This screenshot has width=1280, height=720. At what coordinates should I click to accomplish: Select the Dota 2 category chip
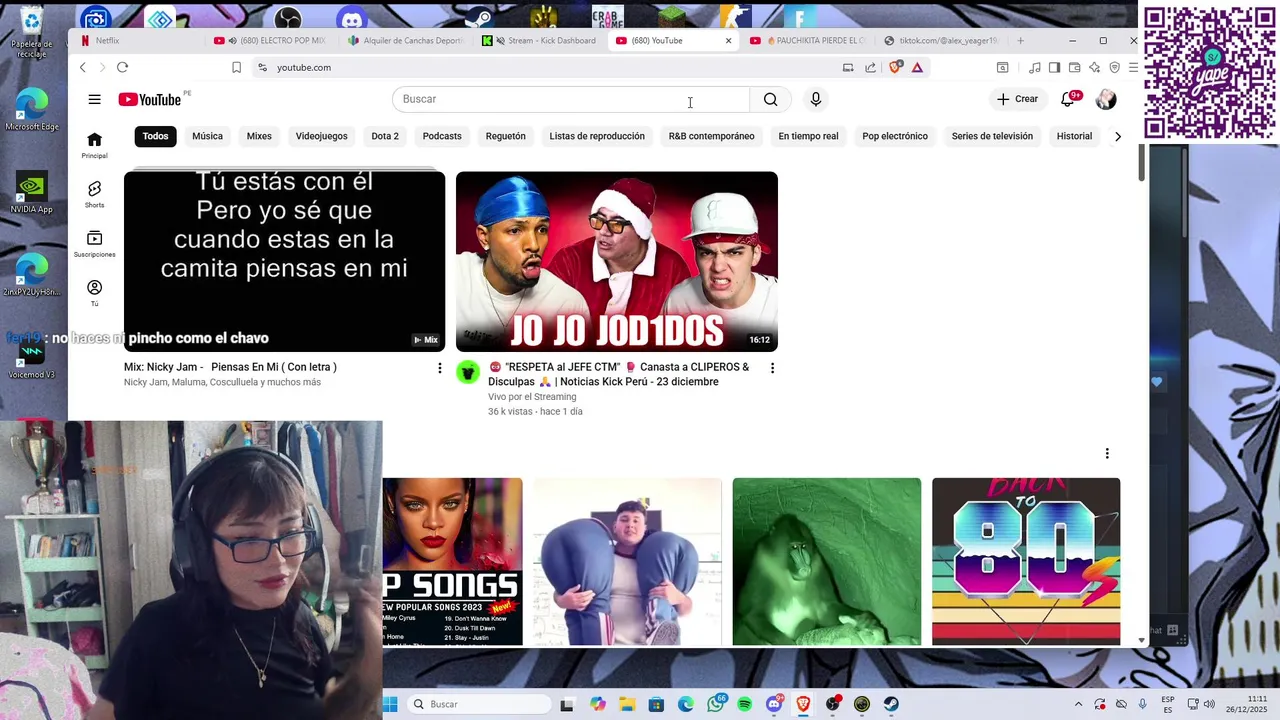tap(385, 136)
